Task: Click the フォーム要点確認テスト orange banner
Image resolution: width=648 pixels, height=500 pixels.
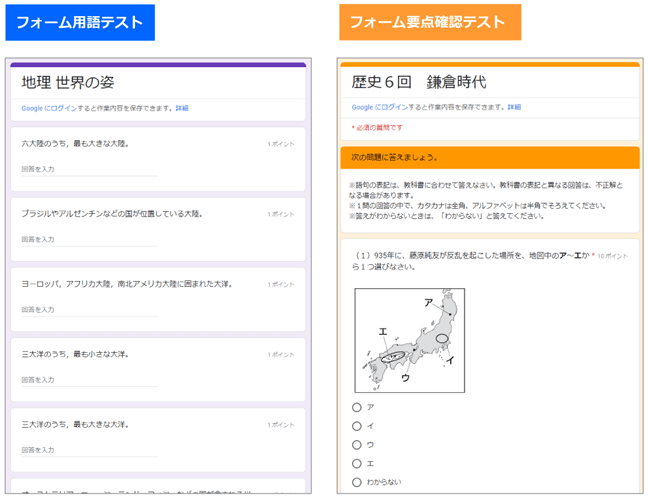Action: (430, 22)
